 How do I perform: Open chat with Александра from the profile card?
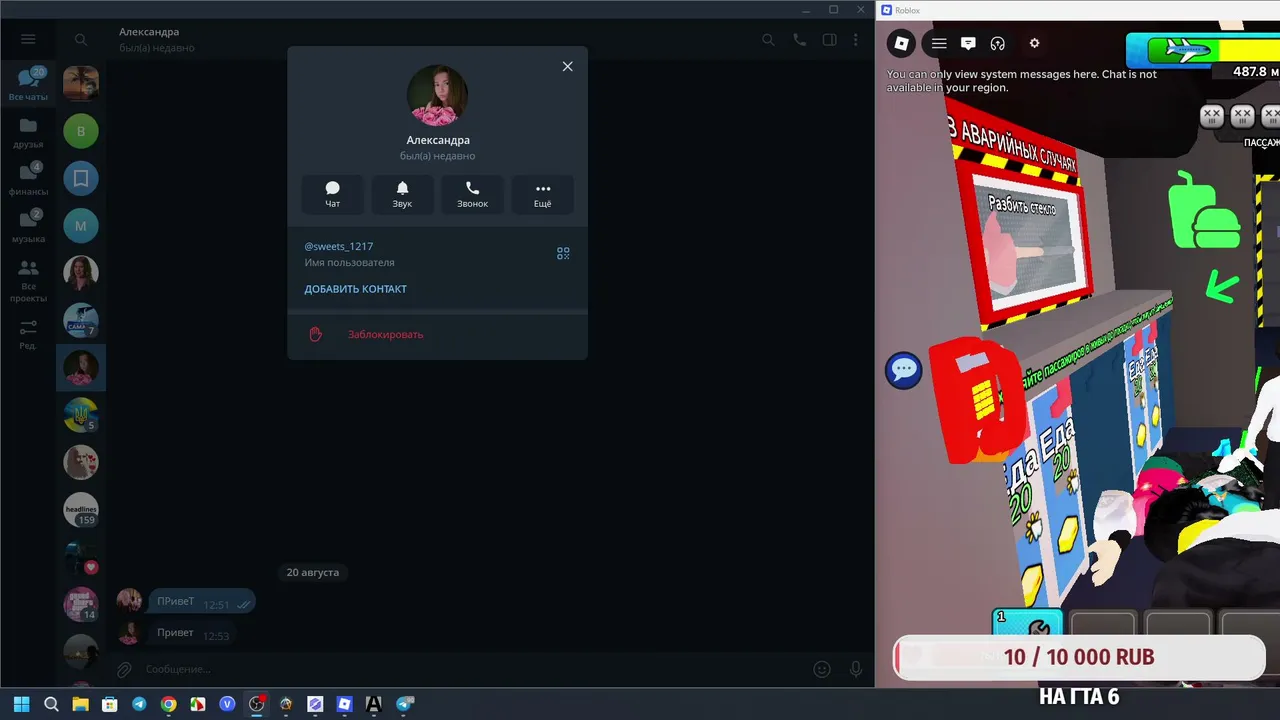[333, 194]
